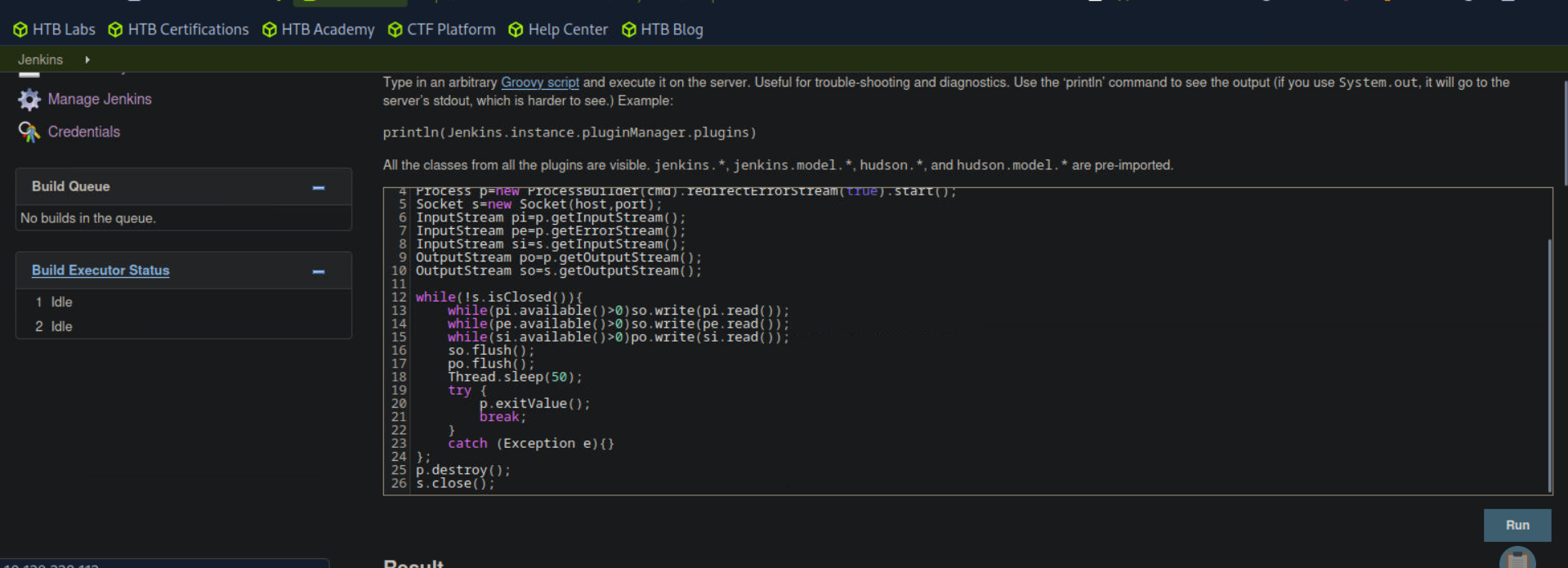Click line number 20 in gutter
This screenshot has width=1568, height=568.
[x=399, y=404]
